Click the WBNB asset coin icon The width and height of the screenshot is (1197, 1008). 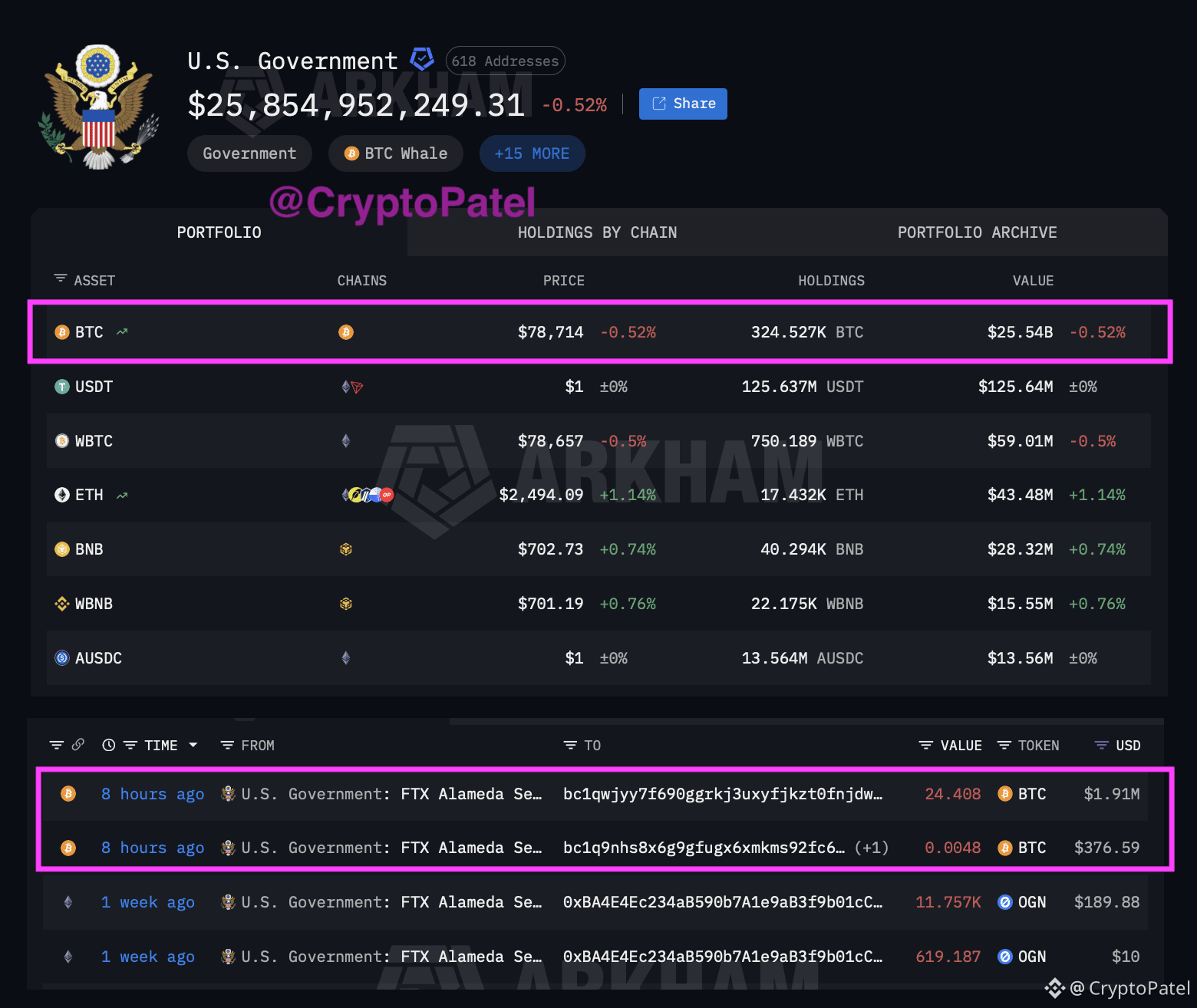pyautogui.click(x=62, y=604)
